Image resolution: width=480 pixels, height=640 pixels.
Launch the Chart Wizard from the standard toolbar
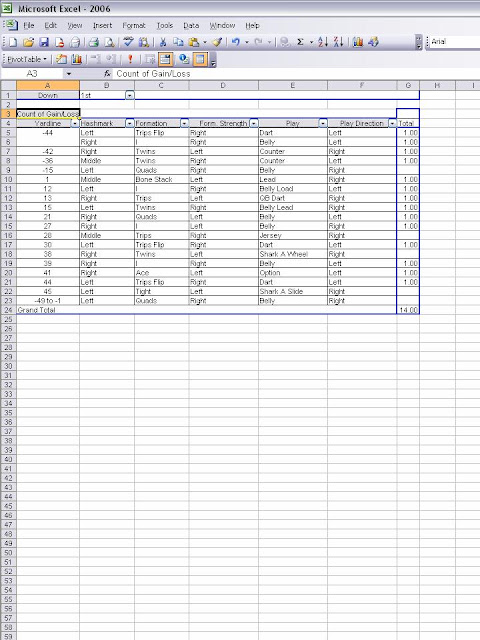[x=358, y=42]
